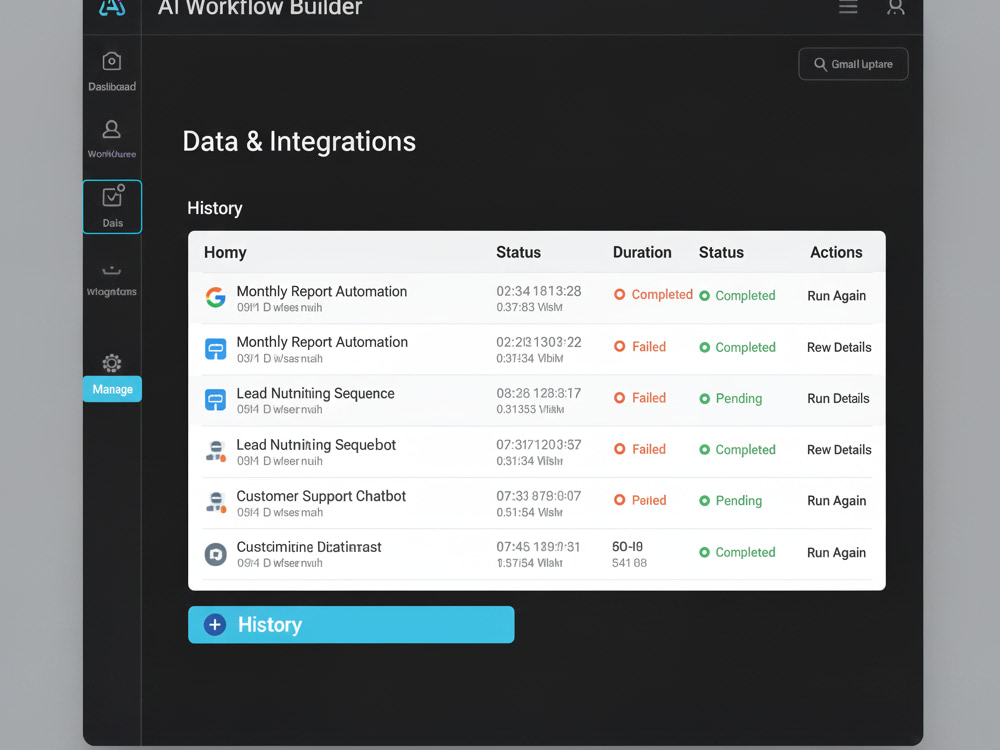Click Run Again for Customer Support Chatbot

837,501
